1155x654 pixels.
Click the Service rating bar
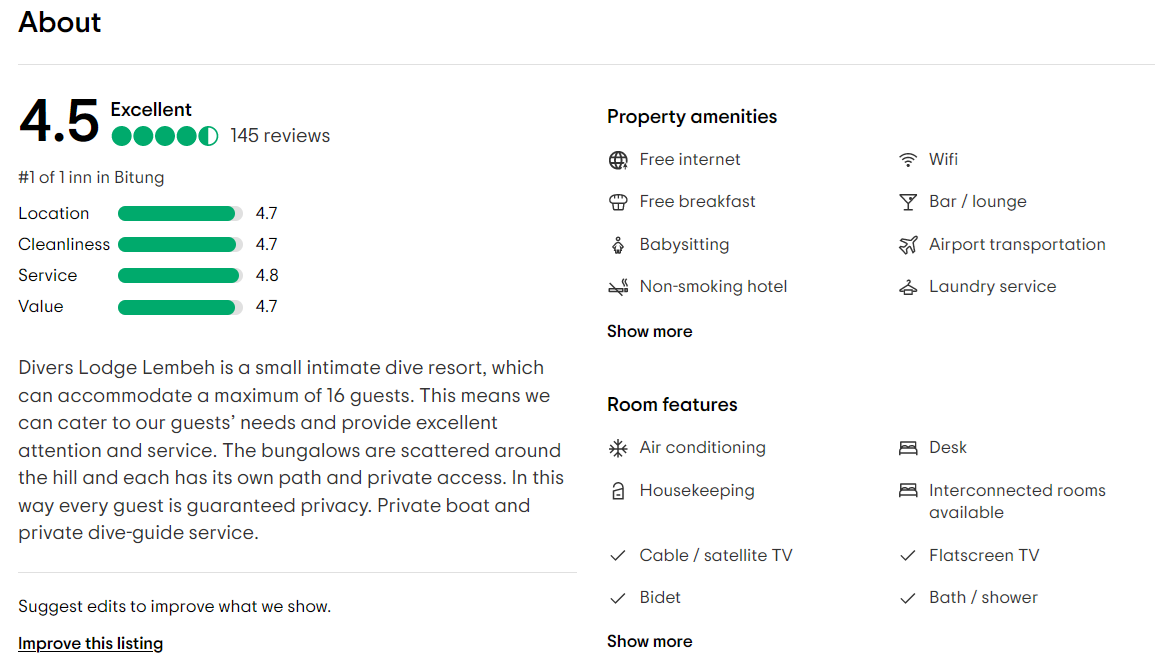(180, 275)
